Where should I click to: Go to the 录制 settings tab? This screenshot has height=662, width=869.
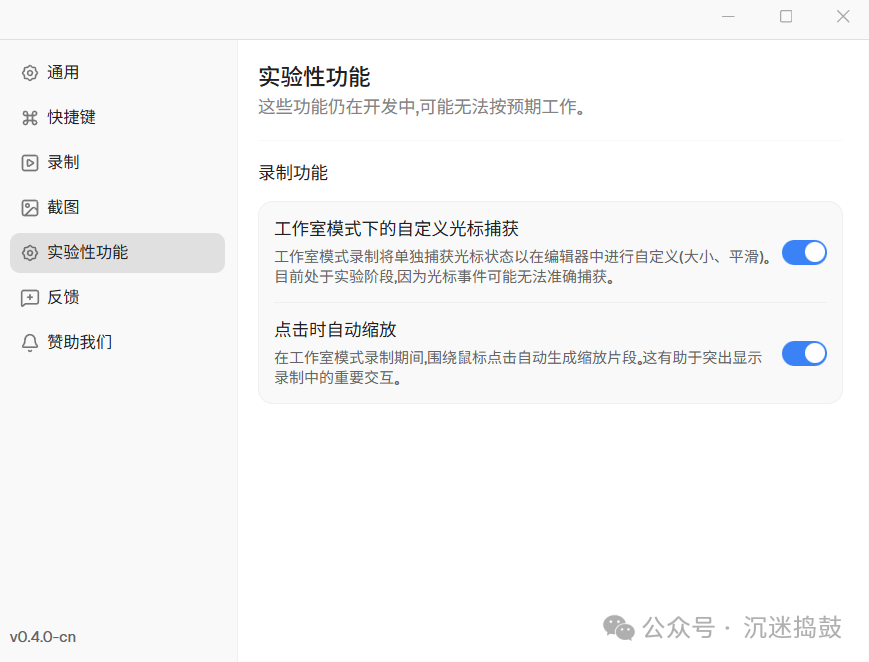(x=63, y=163)
